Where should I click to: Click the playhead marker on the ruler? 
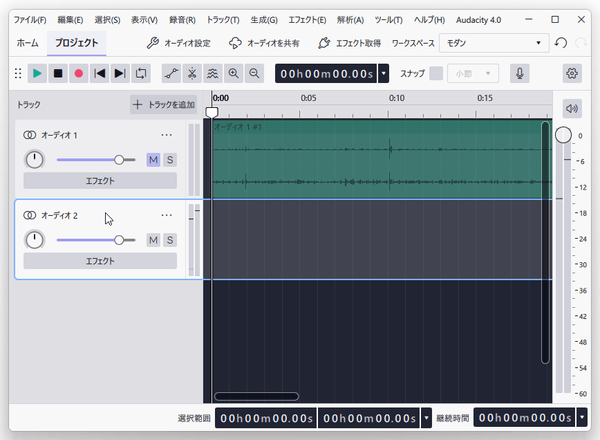(212, 112)
